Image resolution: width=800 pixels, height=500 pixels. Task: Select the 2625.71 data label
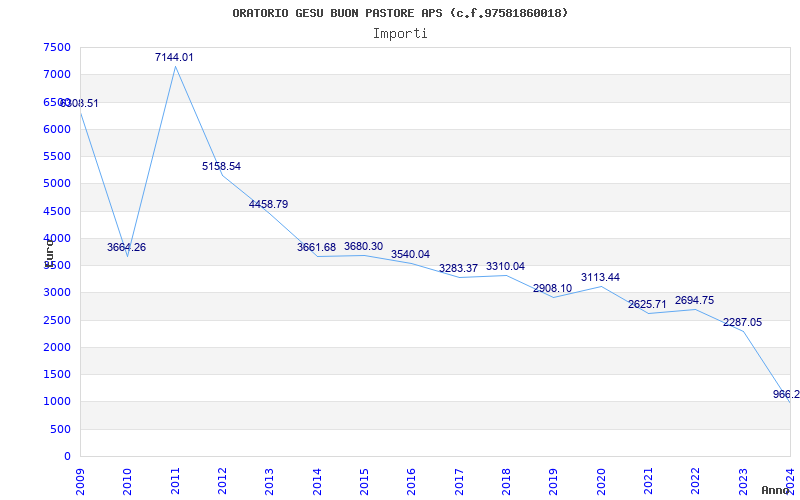647,305
